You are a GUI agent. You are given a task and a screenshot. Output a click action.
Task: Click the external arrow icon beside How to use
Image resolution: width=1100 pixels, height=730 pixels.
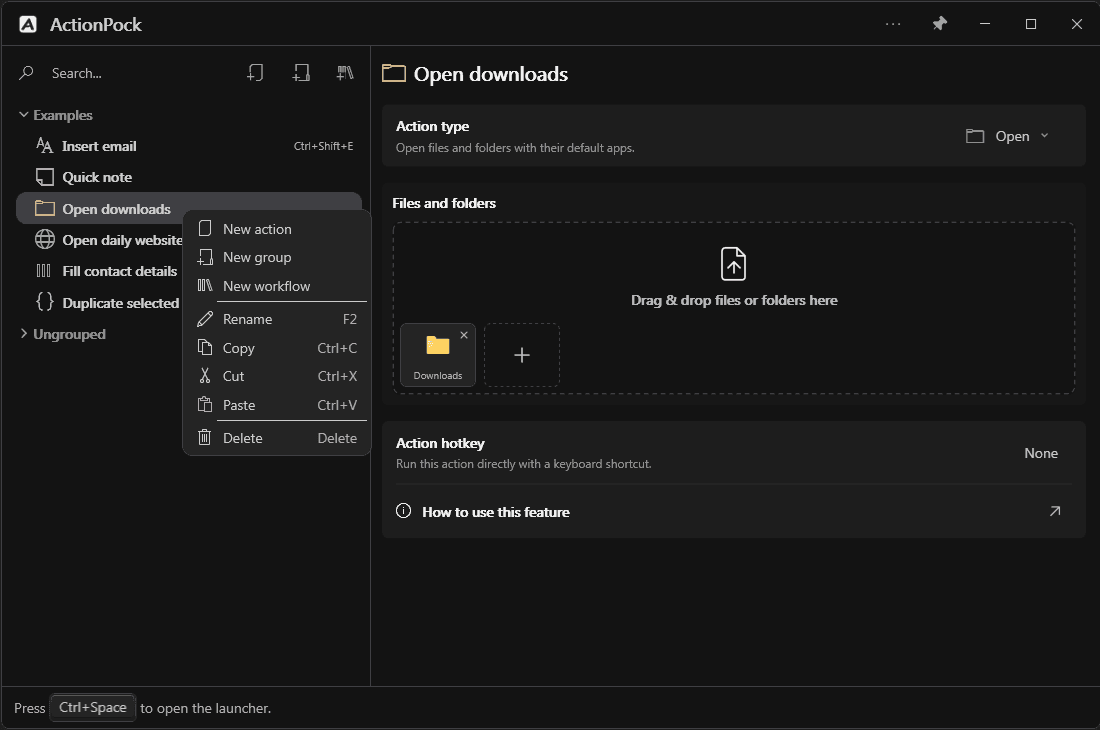click(1055, 511)
